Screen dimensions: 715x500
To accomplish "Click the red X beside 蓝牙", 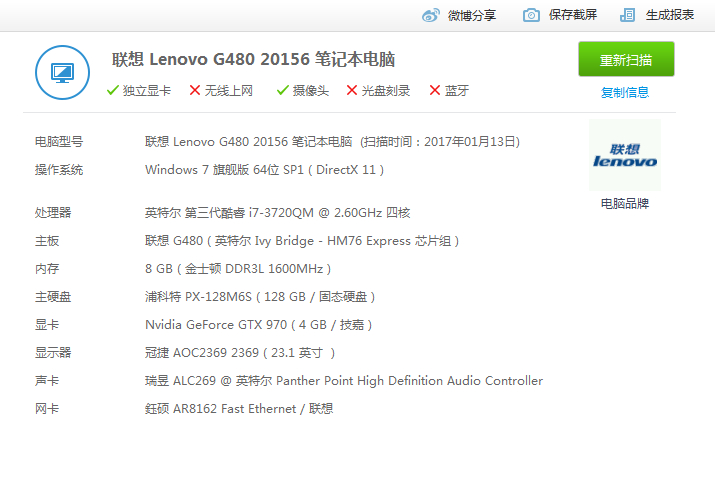I will (x=435, y=90).
